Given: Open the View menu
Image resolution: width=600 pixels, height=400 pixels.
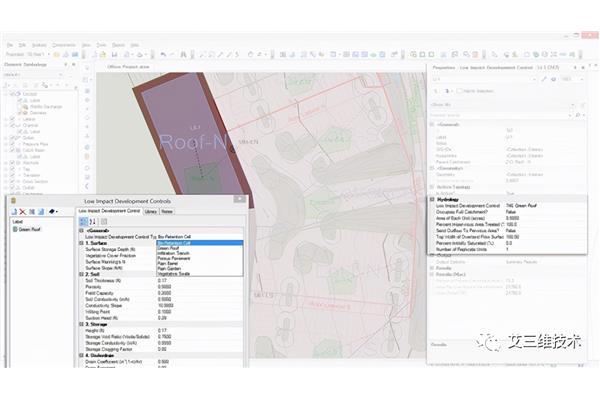Looking at the screenshot, I should tap(86, 45).
